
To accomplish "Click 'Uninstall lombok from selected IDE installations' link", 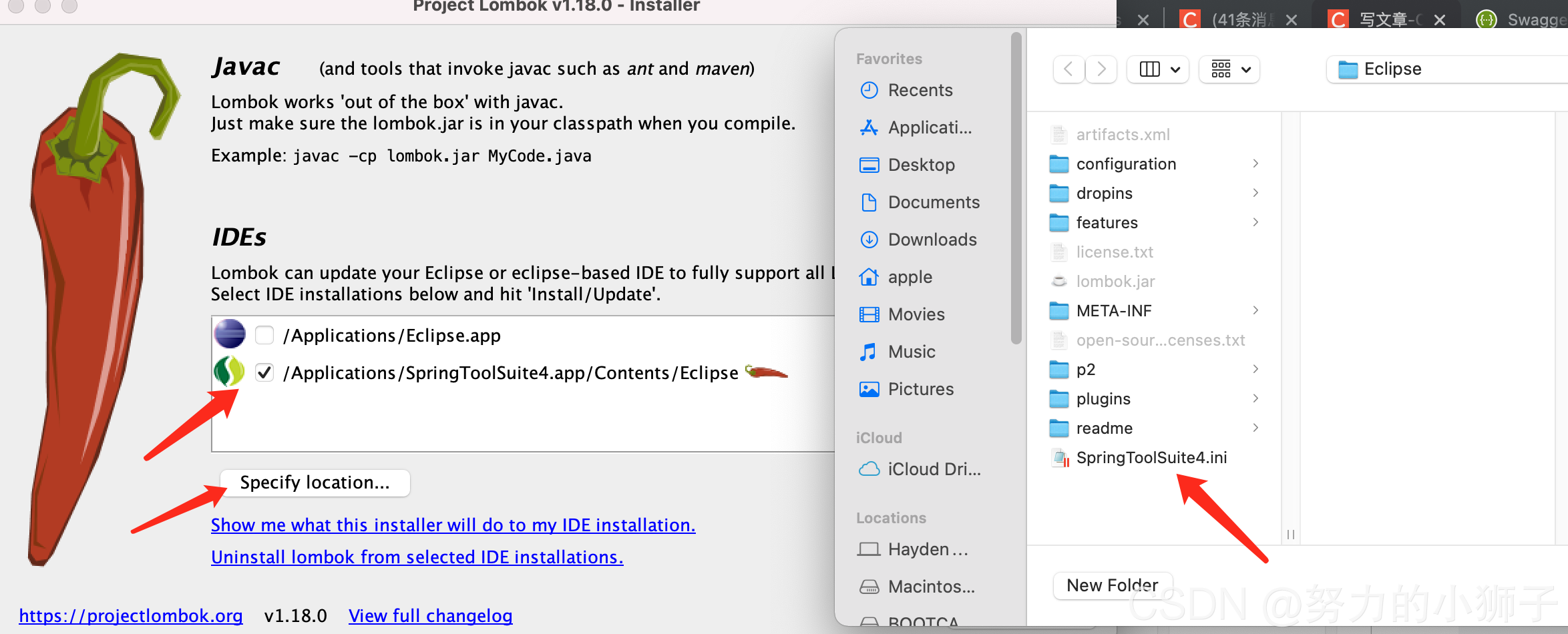I will (x=417, y=557).
